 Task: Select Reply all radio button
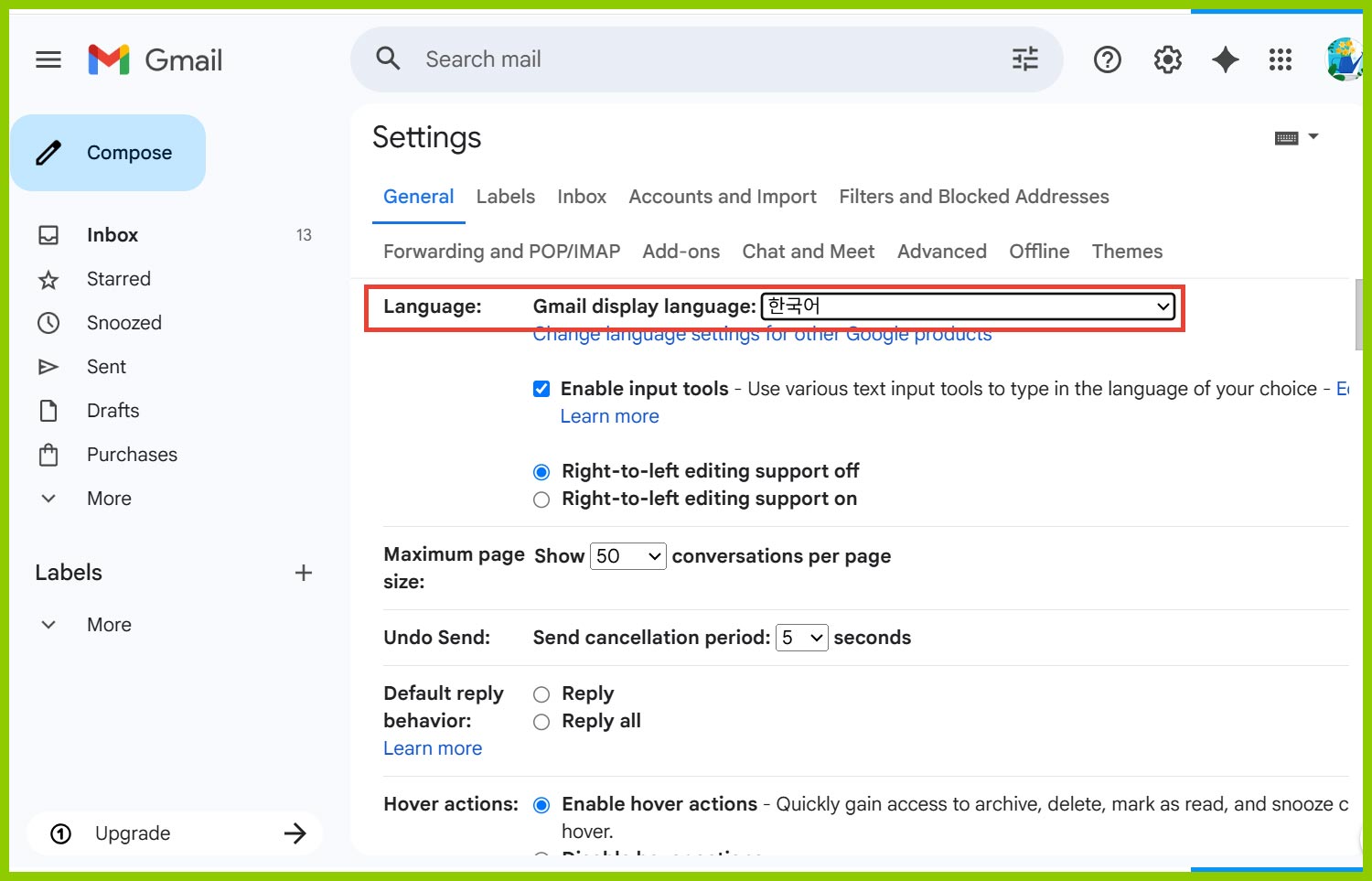click(x=541, y=722)
